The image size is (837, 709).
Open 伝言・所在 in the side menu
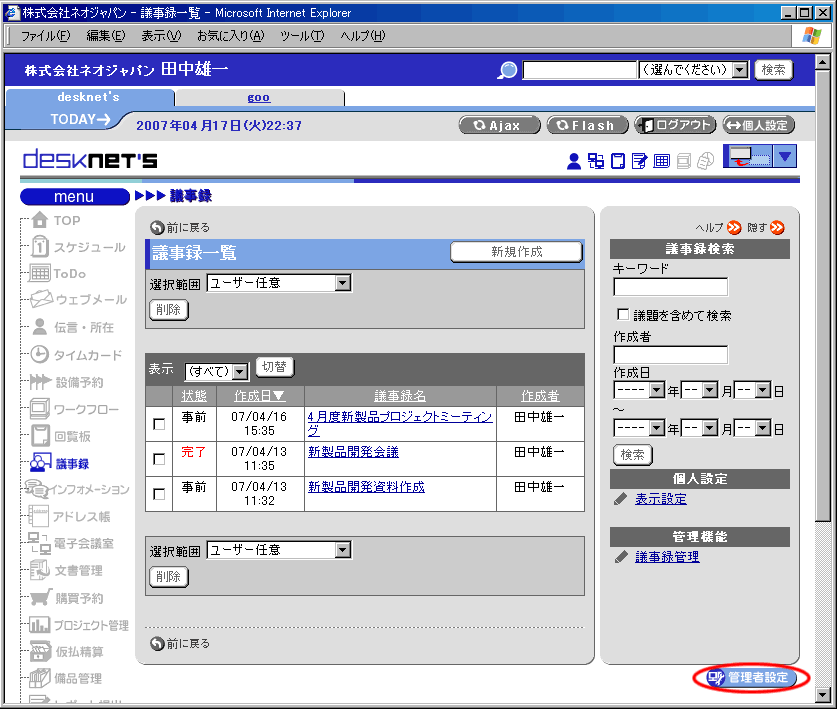click(72, 327)
